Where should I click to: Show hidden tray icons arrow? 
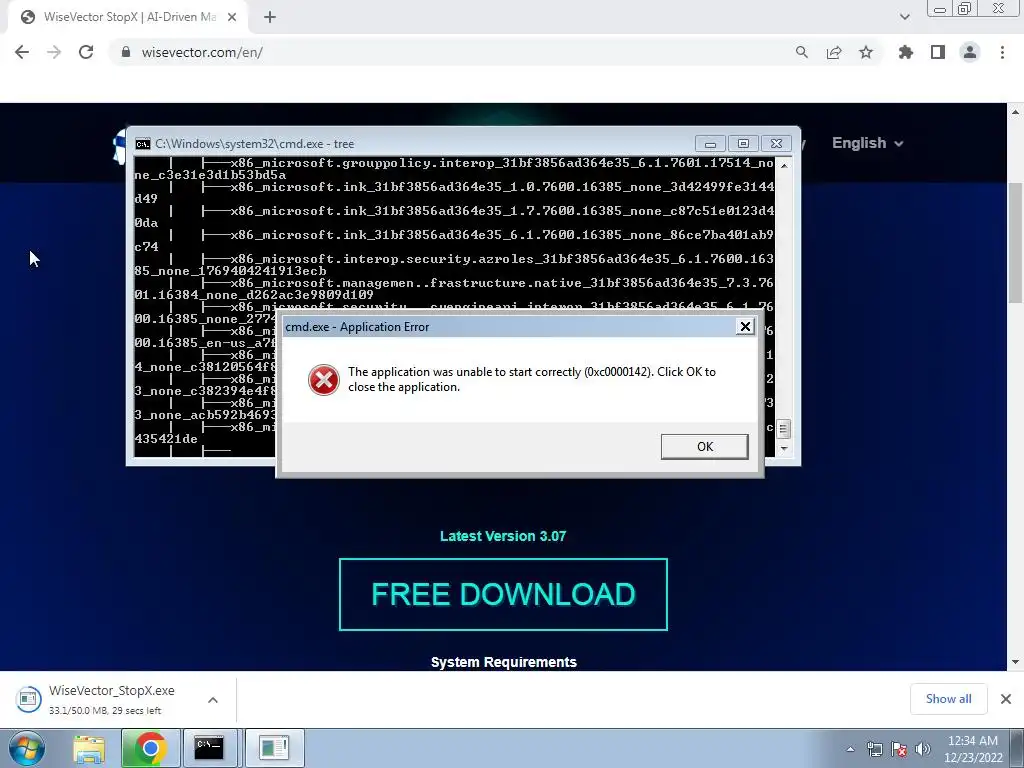click(x=850, y=749)
